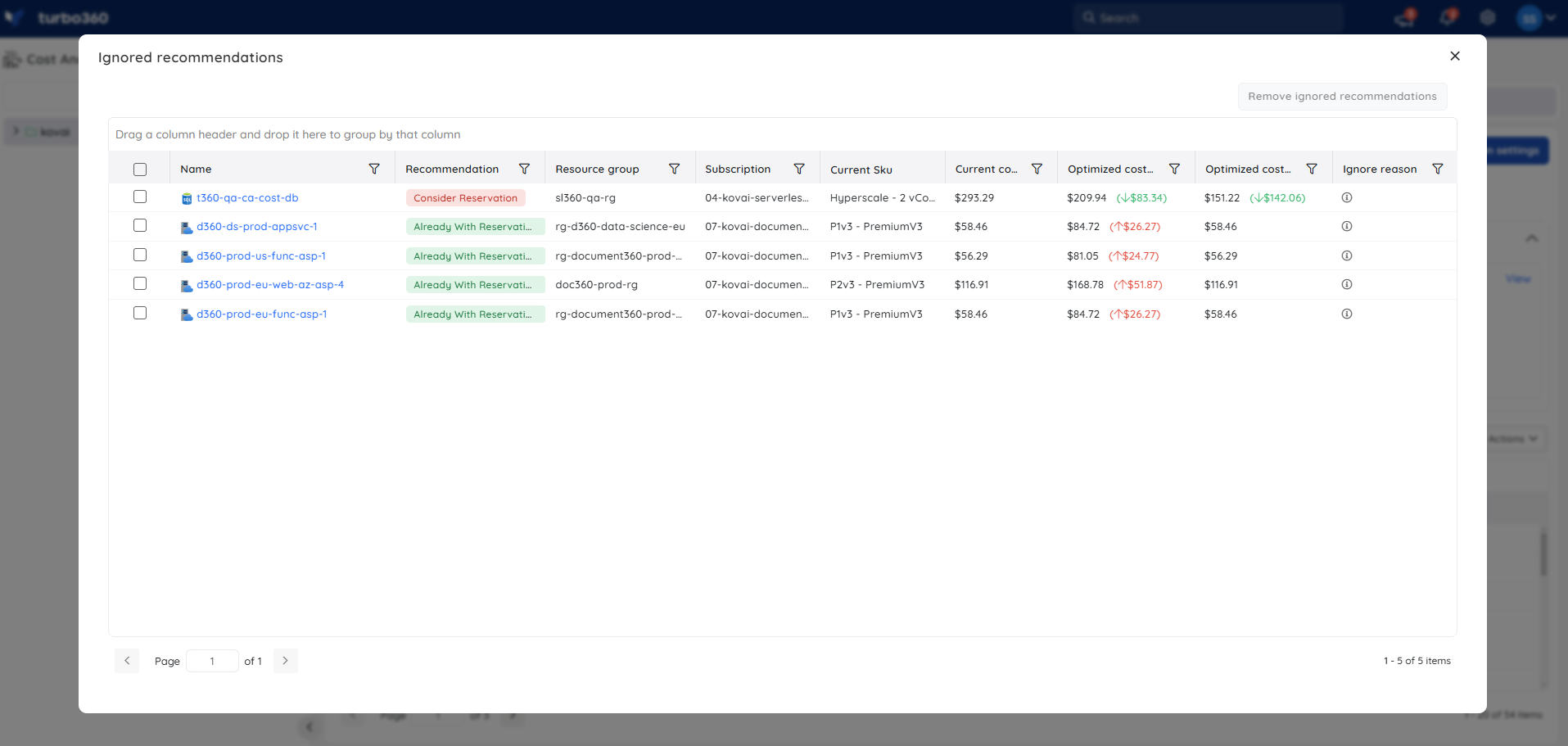Go to the previous page of results

tap(127, 661)
